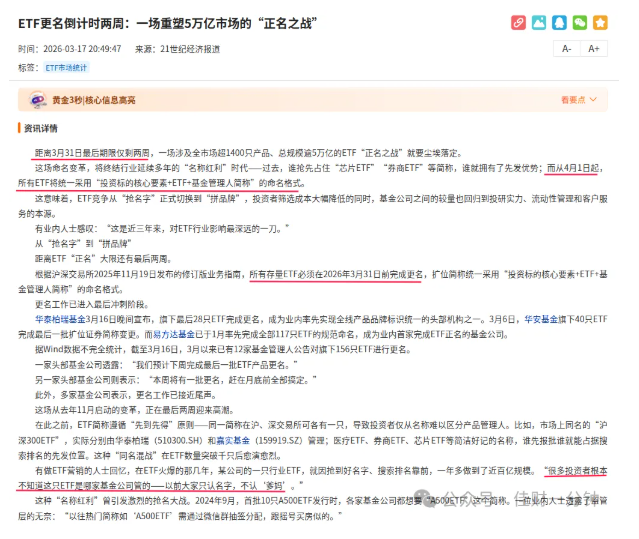Click the underlined text 所有存量ETF必须在2026年3月31日前完成更名
Viewport: 639px width, 539px height.
click(336, 274)
